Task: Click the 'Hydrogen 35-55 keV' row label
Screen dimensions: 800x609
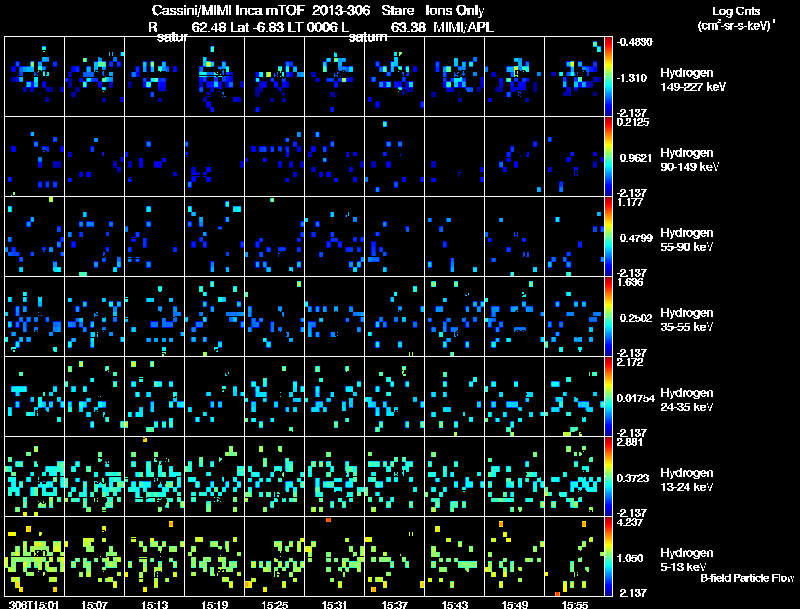Action: pyautogui.click(x=687, y=320)
